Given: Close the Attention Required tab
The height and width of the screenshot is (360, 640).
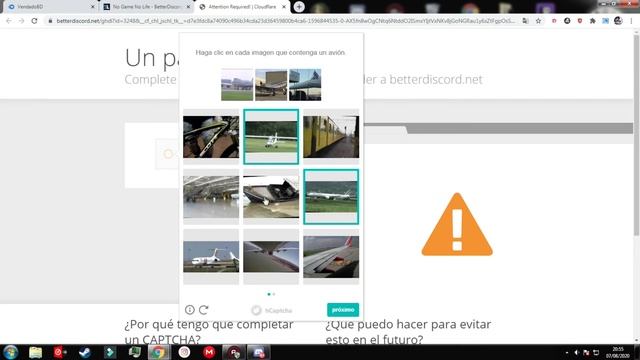Looking at the screenshot, I should point(284,7).
